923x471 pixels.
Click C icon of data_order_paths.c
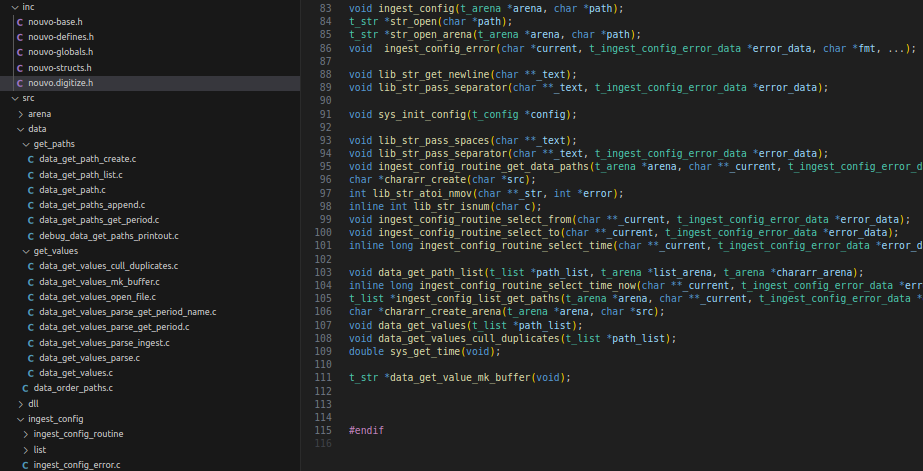[x=25, y=389]
